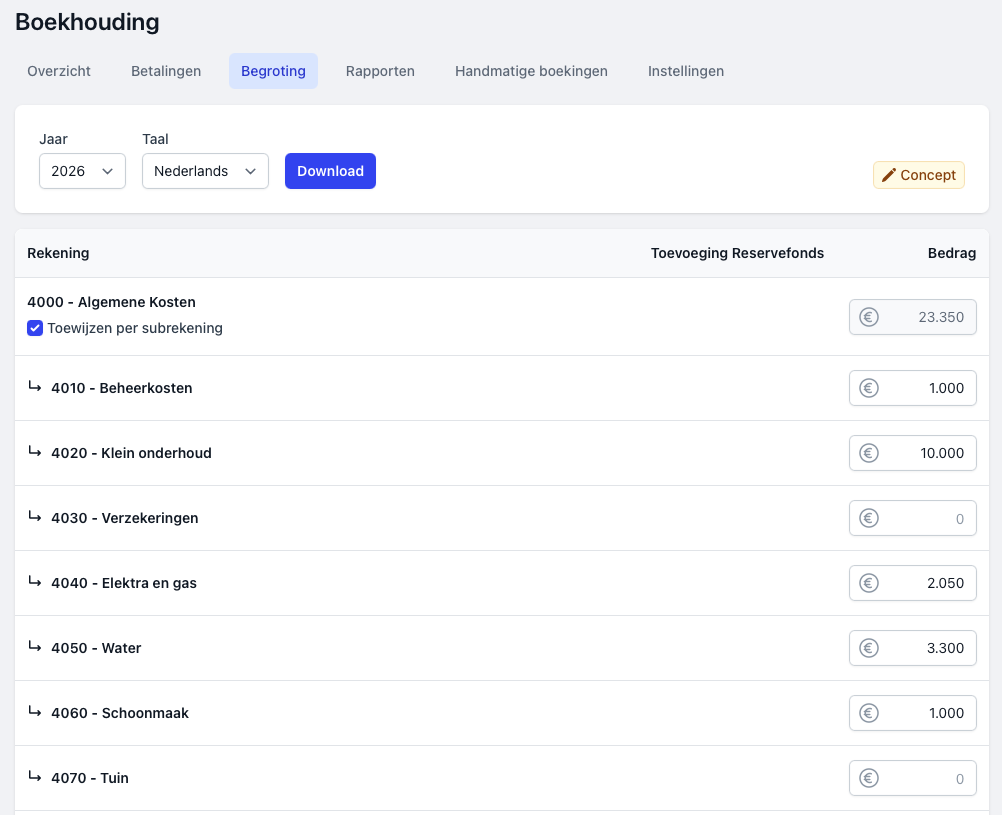
Task: Open the Betalingen tab
Action: click(x=166, y=71)
